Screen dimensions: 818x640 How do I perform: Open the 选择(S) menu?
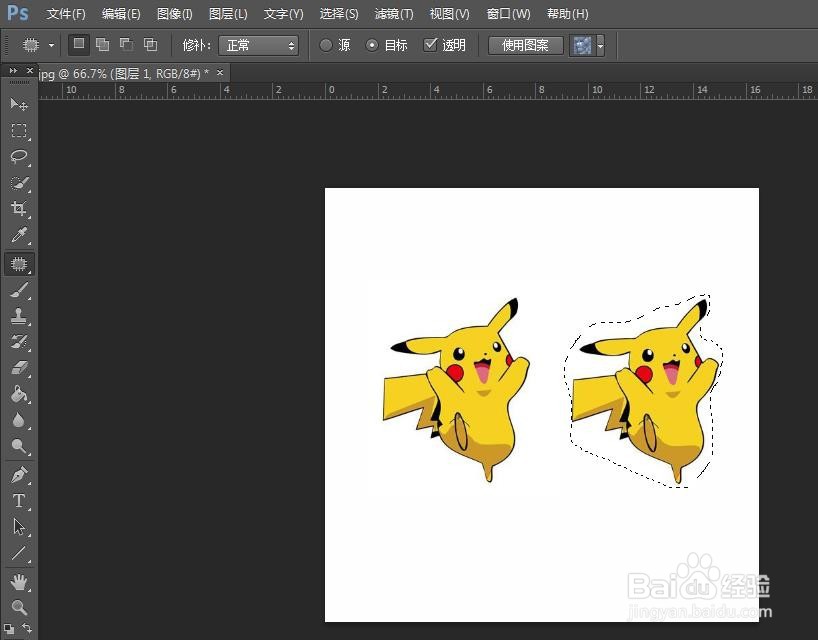339,14
